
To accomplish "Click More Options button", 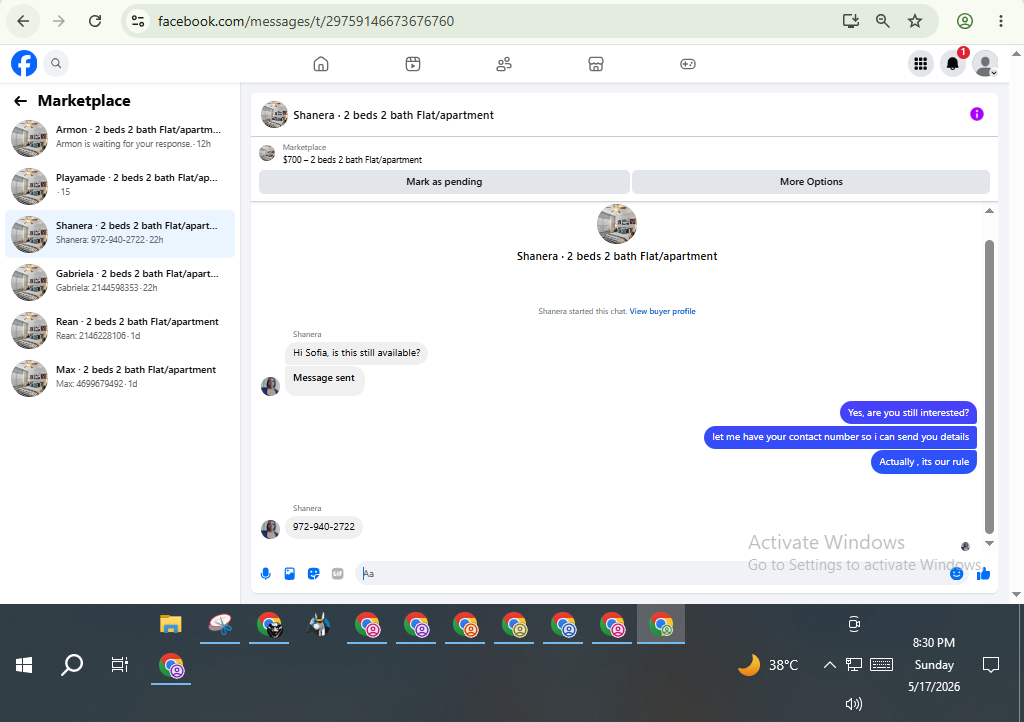I will click(x=811, y=181).
